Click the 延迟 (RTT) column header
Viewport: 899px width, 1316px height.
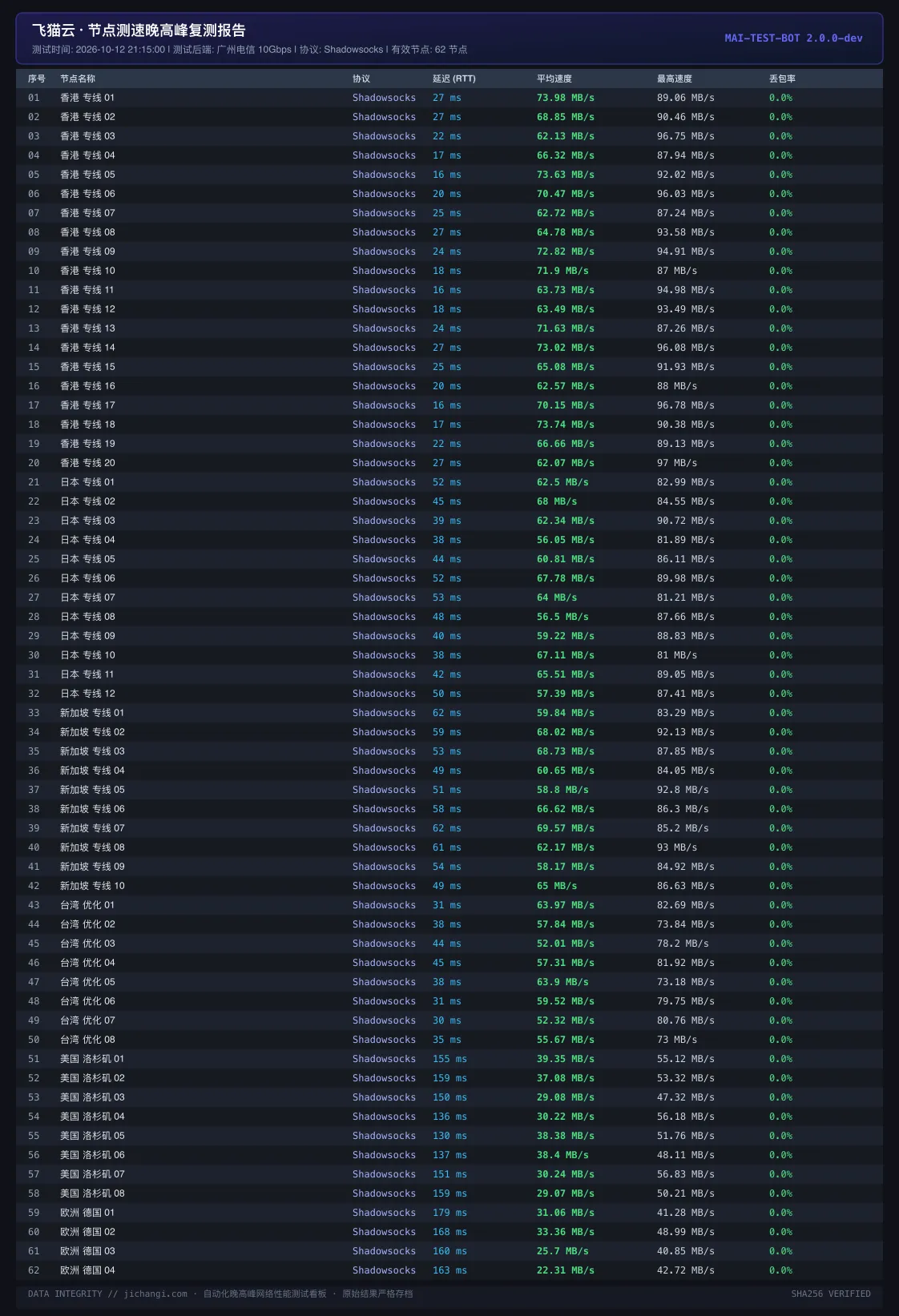coord(454,78)
